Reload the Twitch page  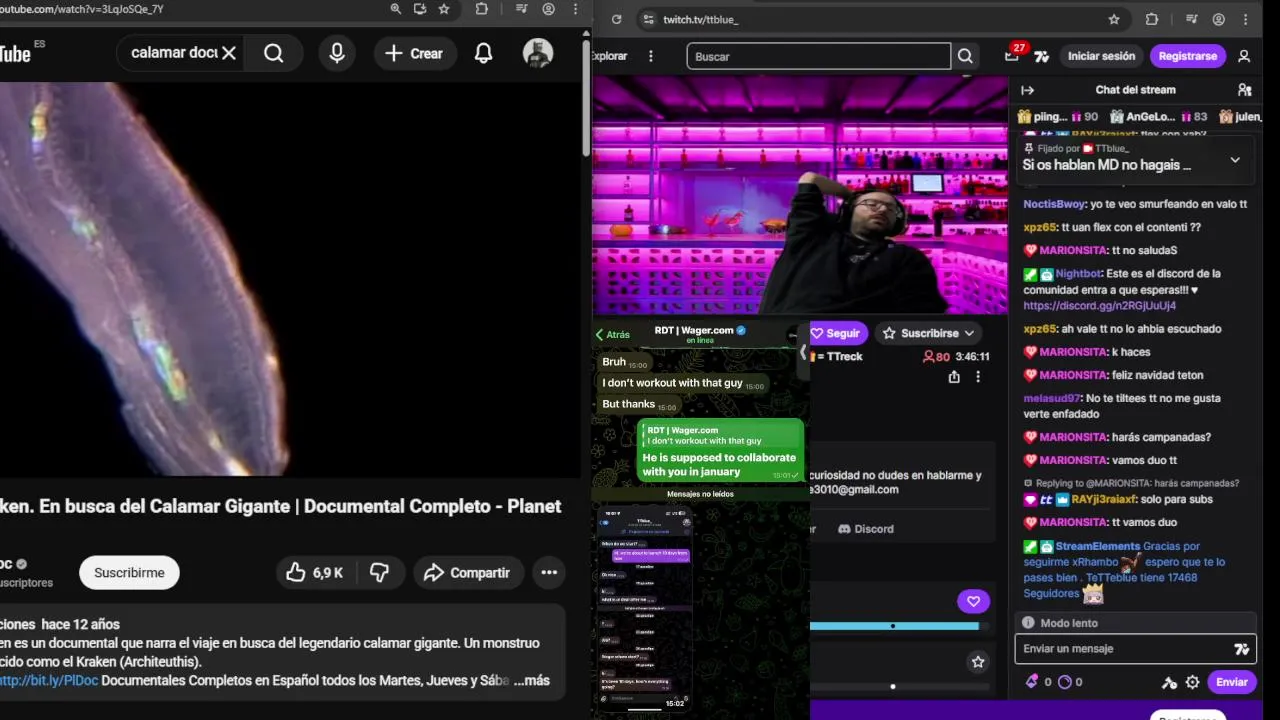point(617,19)
